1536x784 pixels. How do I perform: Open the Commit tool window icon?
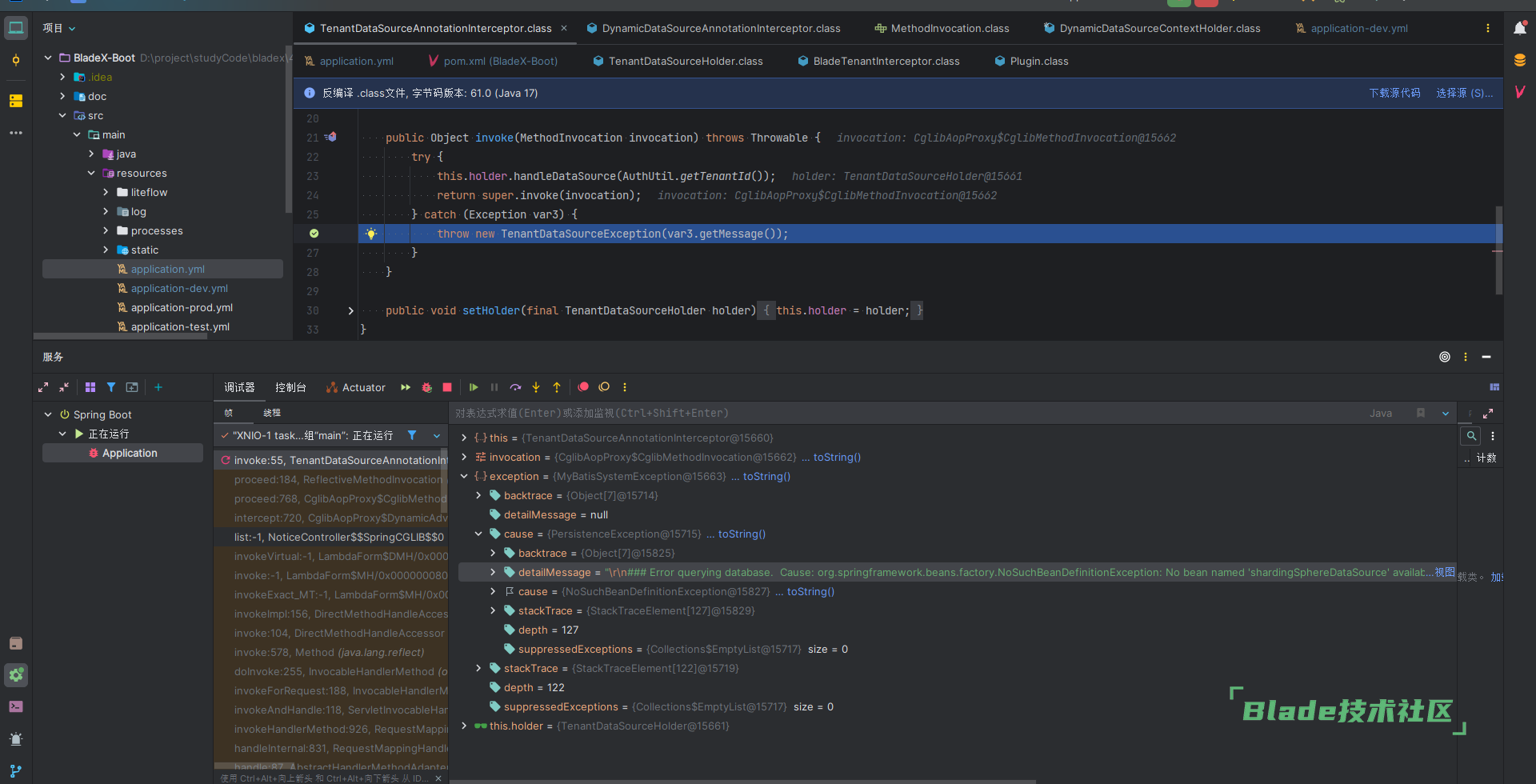coord(16,60)
